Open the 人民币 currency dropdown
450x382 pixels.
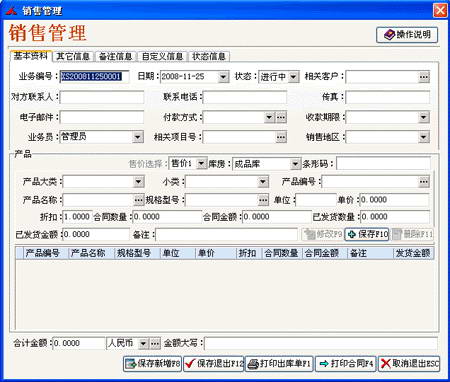point(143,343)
